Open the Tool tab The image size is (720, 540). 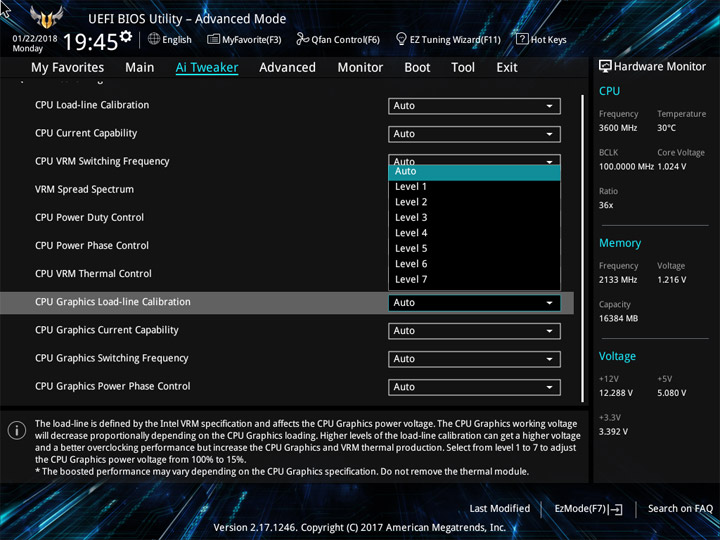pyautogui.click(x=463, y=68)
